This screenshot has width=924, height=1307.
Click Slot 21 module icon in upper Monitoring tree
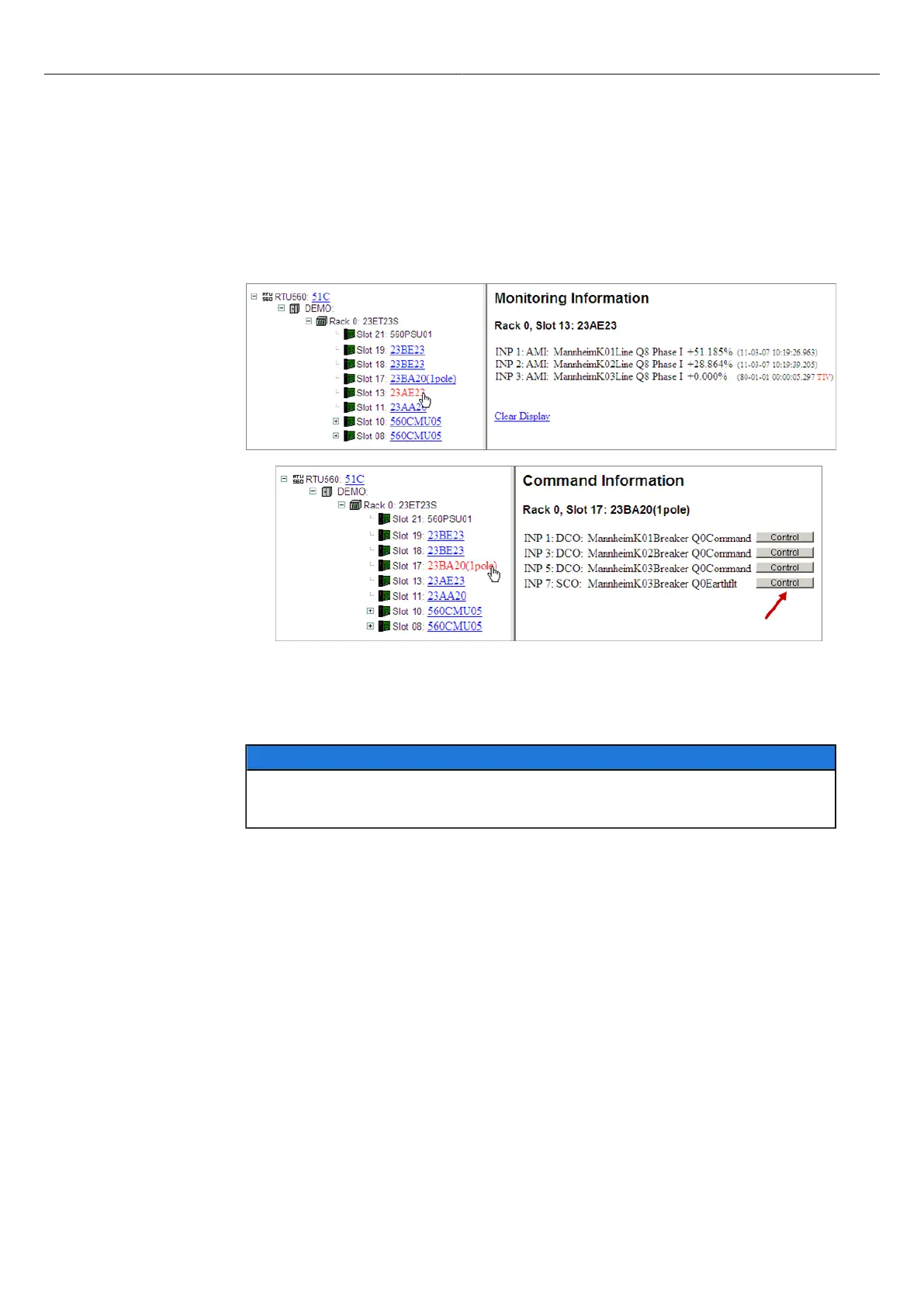[349, 335]
